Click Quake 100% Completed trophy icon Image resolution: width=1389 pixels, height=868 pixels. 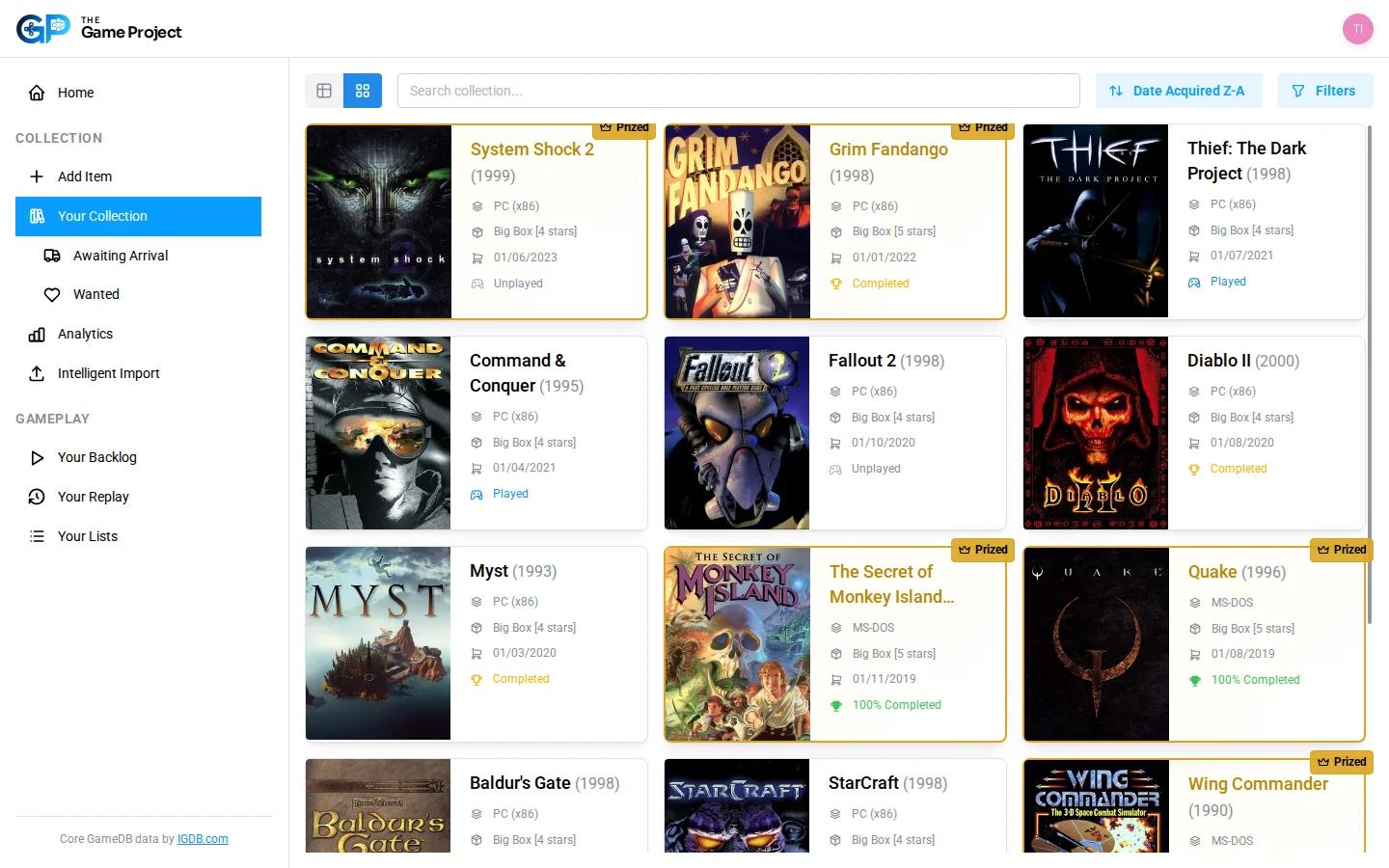(x=1195, y=680)
